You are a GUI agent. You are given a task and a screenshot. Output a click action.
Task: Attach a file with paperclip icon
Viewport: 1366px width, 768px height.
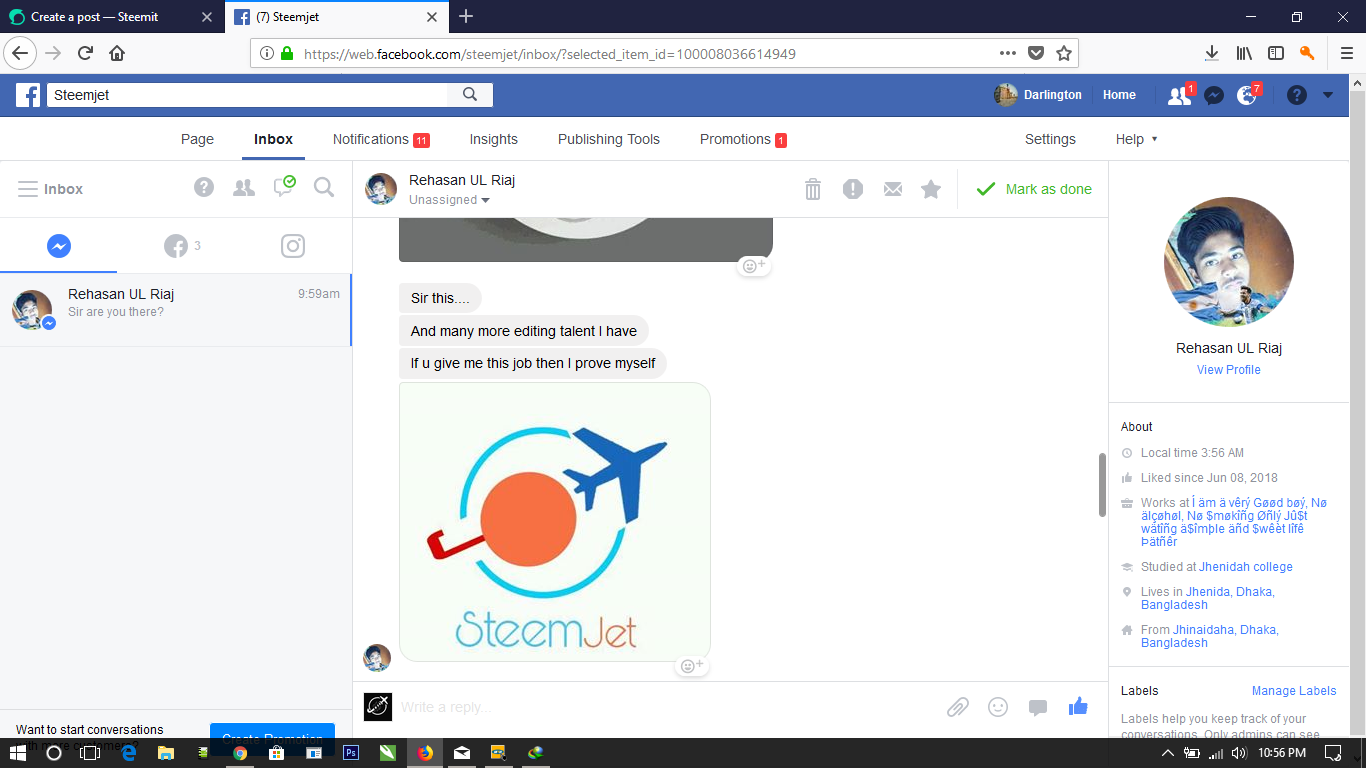958,707
